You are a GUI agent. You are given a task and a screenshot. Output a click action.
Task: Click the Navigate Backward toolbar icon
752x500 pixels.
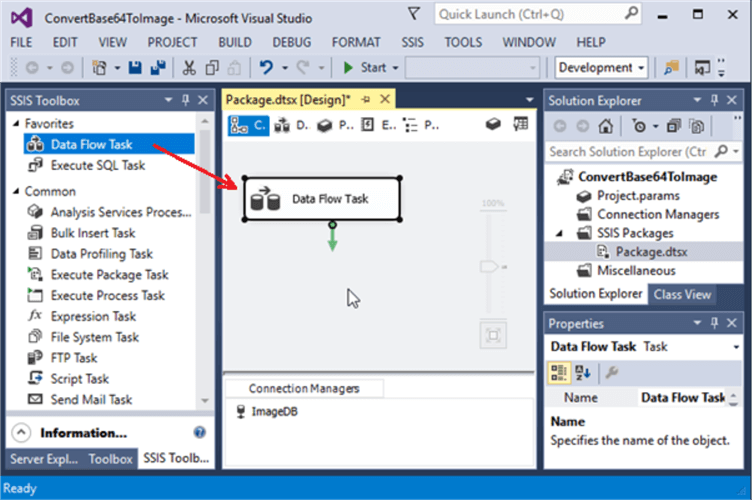pos(32,68)
